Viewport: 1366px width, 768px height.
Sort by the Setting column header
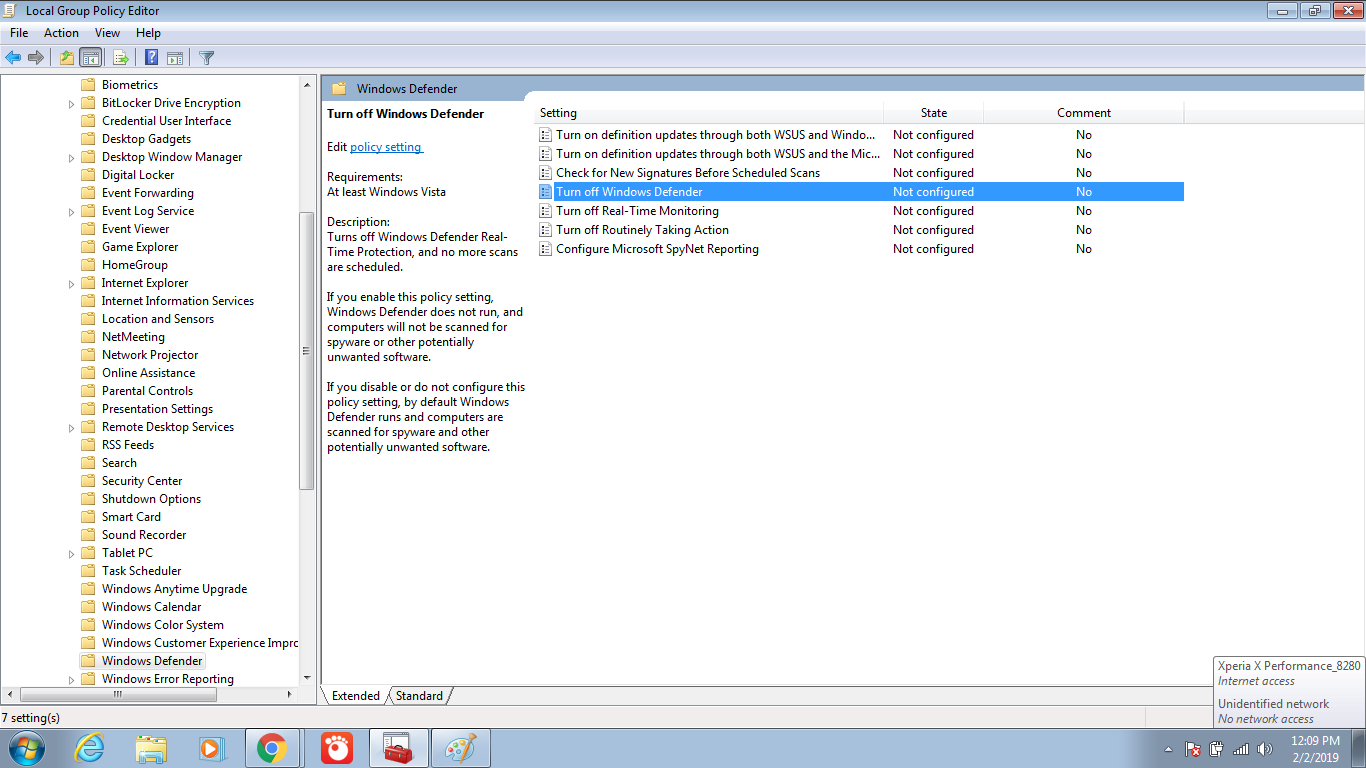(x=709, y=113)
